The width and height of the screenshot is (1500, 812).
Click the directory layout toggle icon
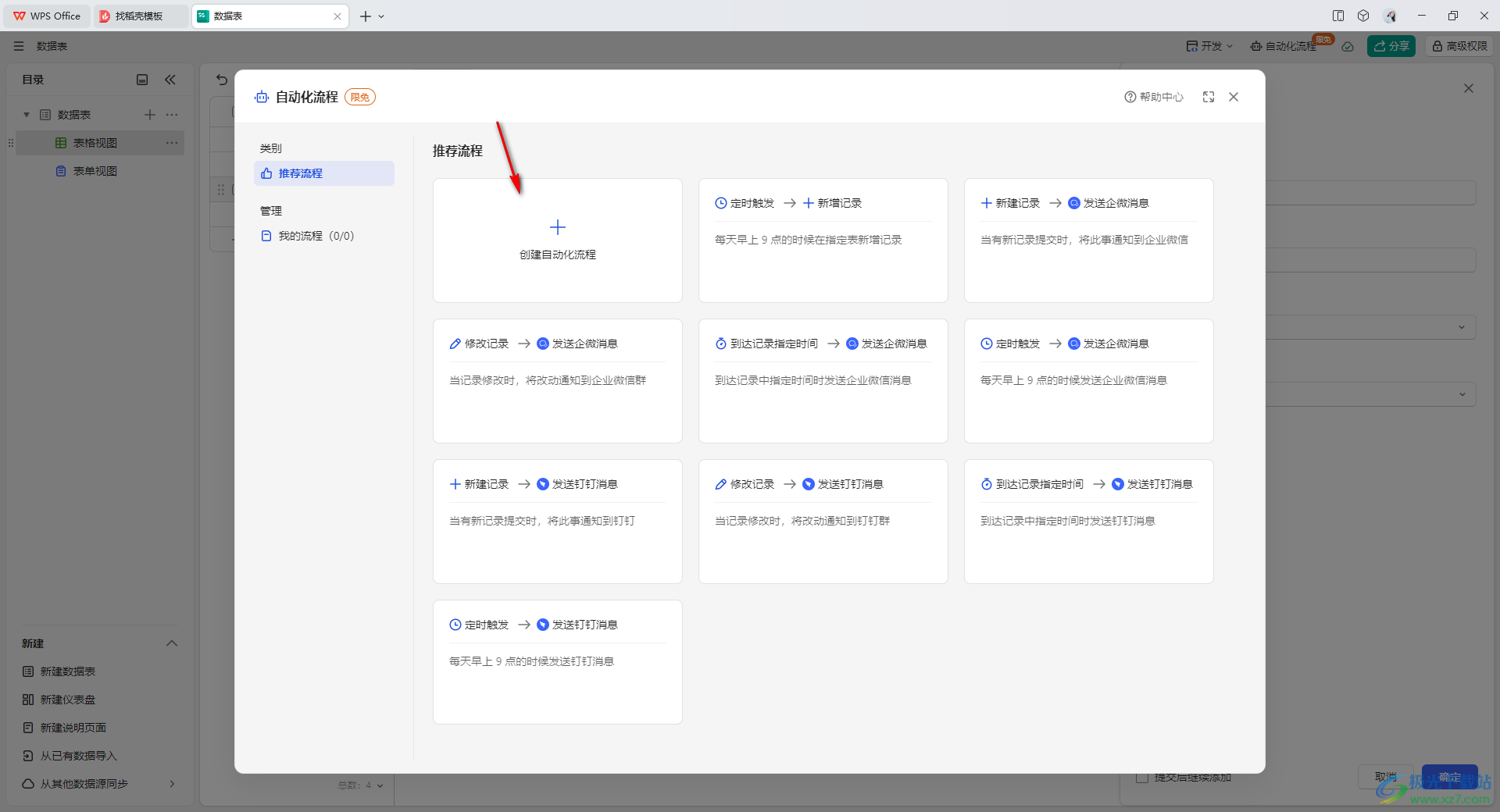point(142,80)
